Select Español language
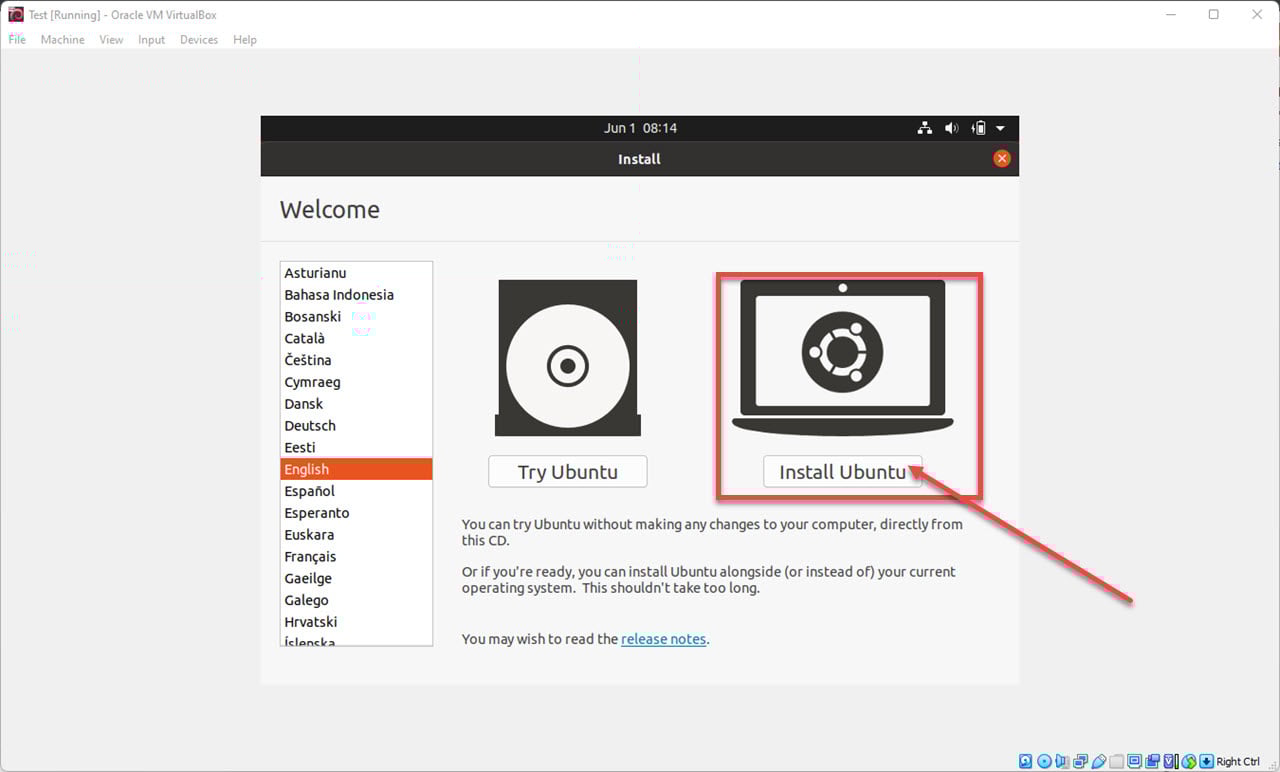 click(x=356, y=491)
